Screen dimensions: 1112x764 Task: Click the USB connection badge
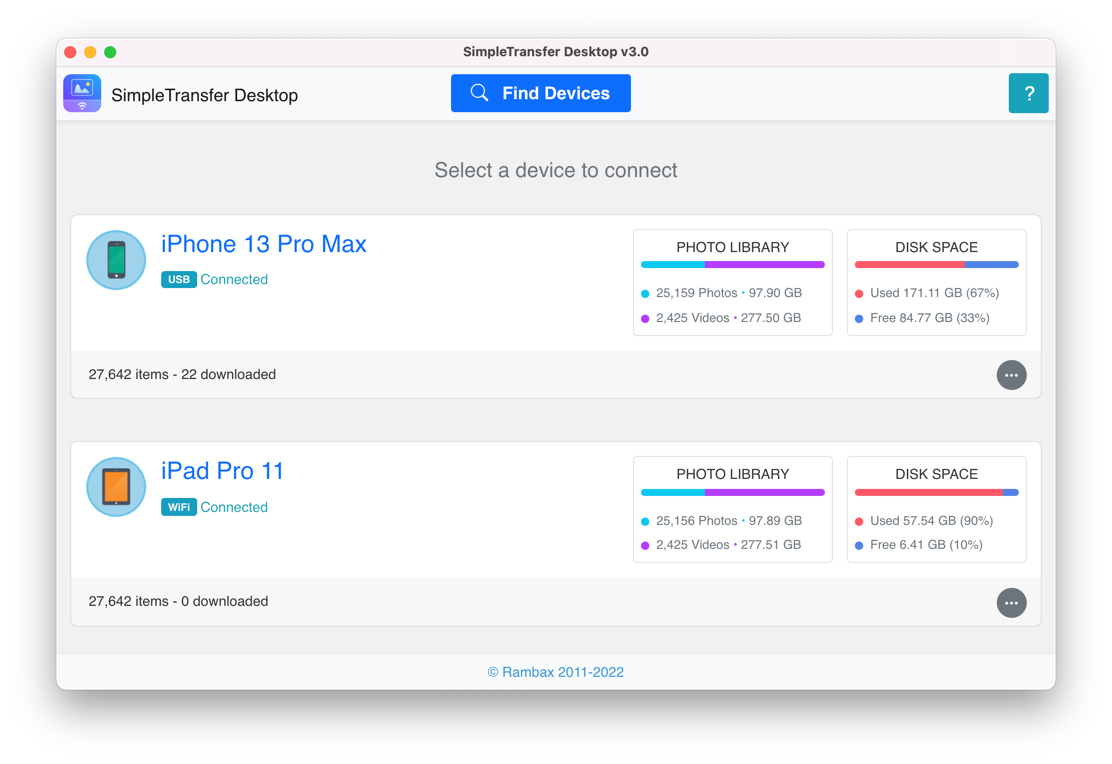tap(179, 279)
